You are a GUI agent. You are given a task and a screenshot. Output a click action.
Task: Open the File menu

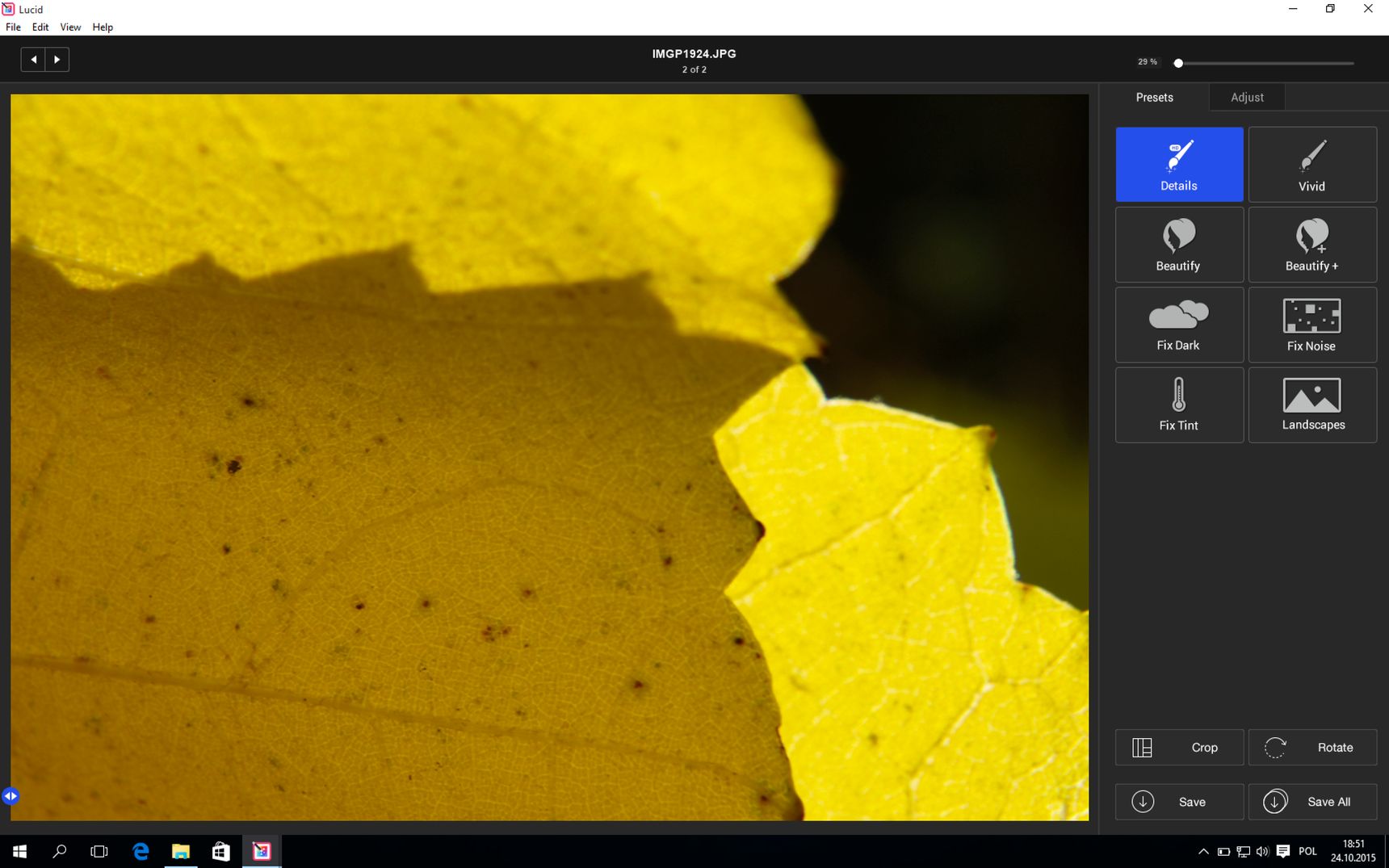pyautogui.click(x=13, y=27)
